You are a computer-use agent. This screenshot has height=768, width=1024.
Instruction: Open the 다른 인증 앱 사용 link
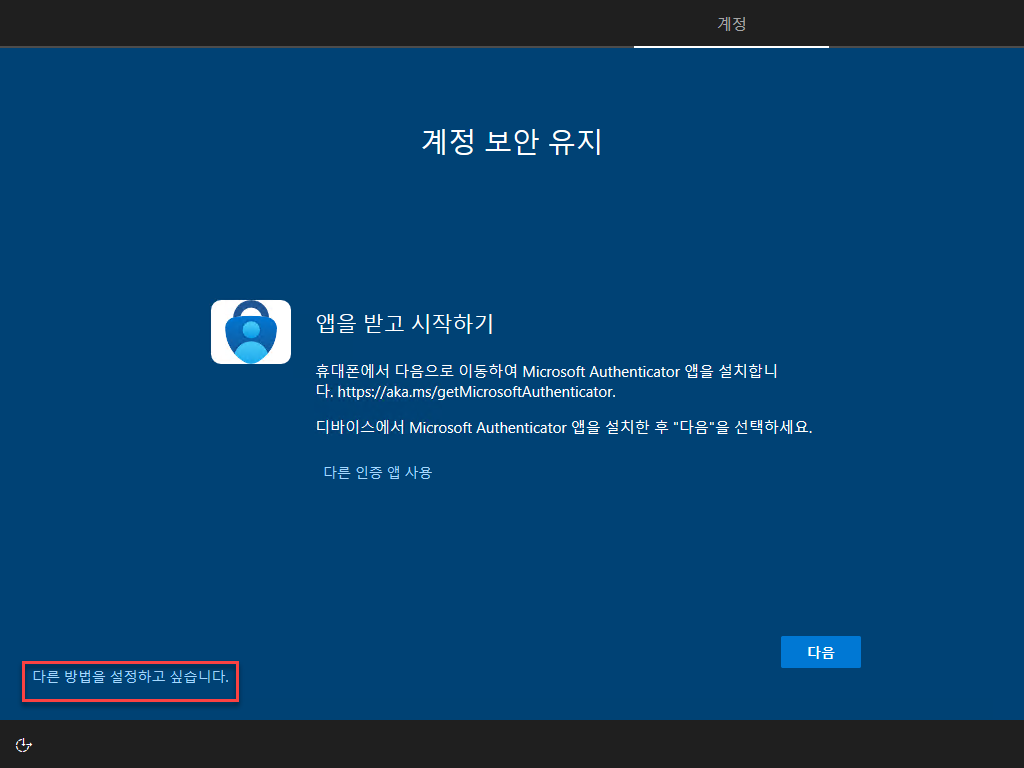click(x=377, y=472)
